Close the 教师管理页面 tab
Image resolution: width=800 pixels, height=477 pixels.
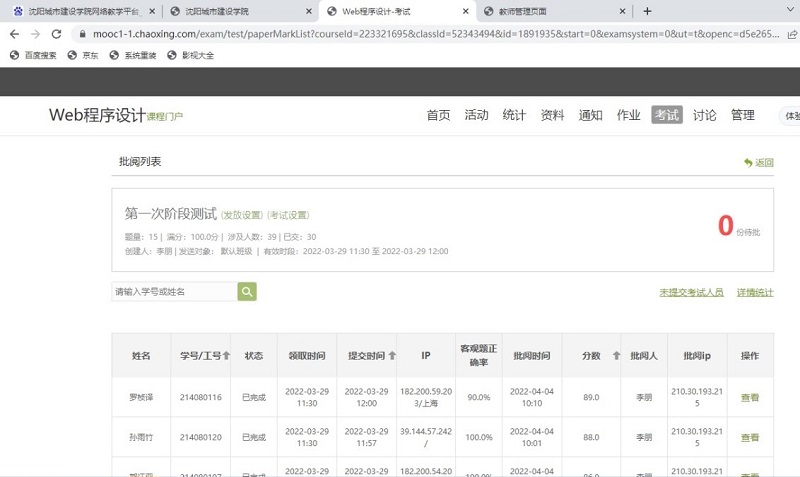click(x=622, y=11)
